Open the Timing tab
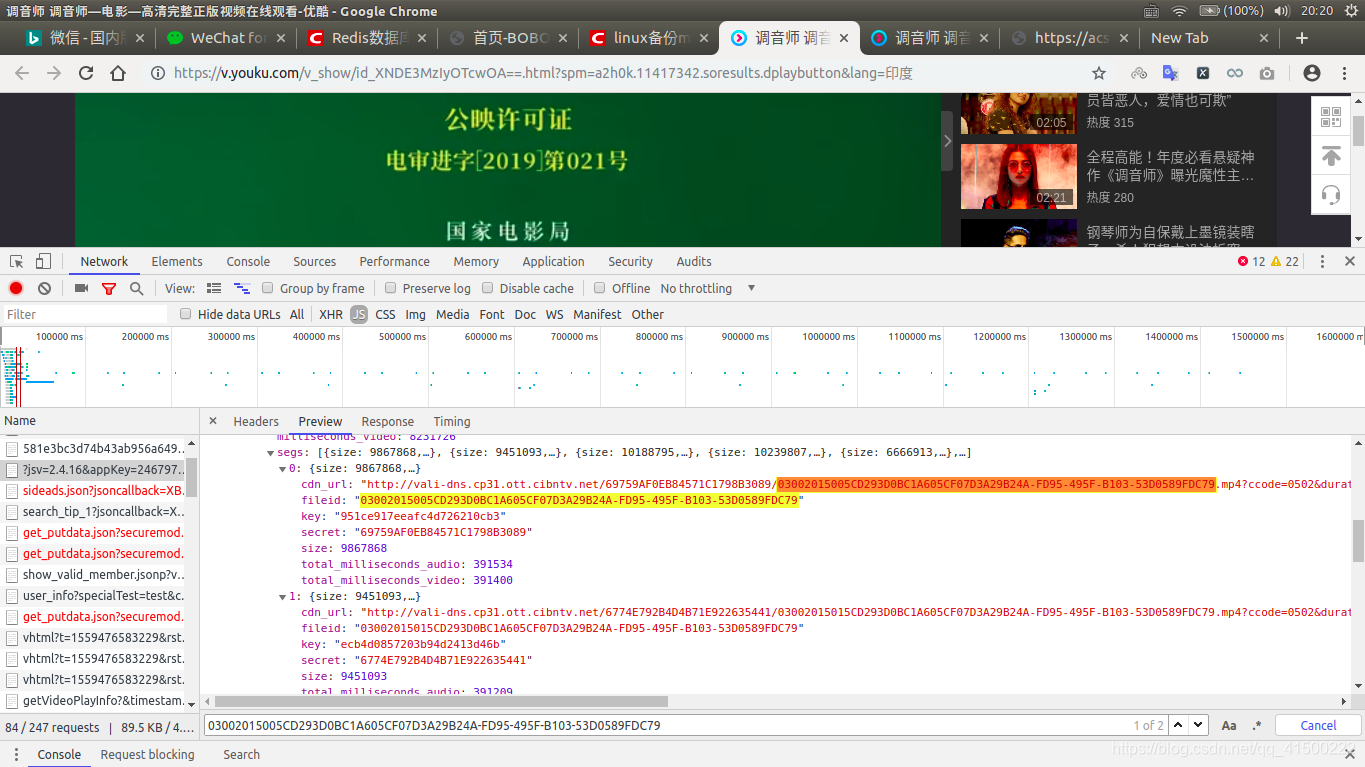 click(452, 421)
